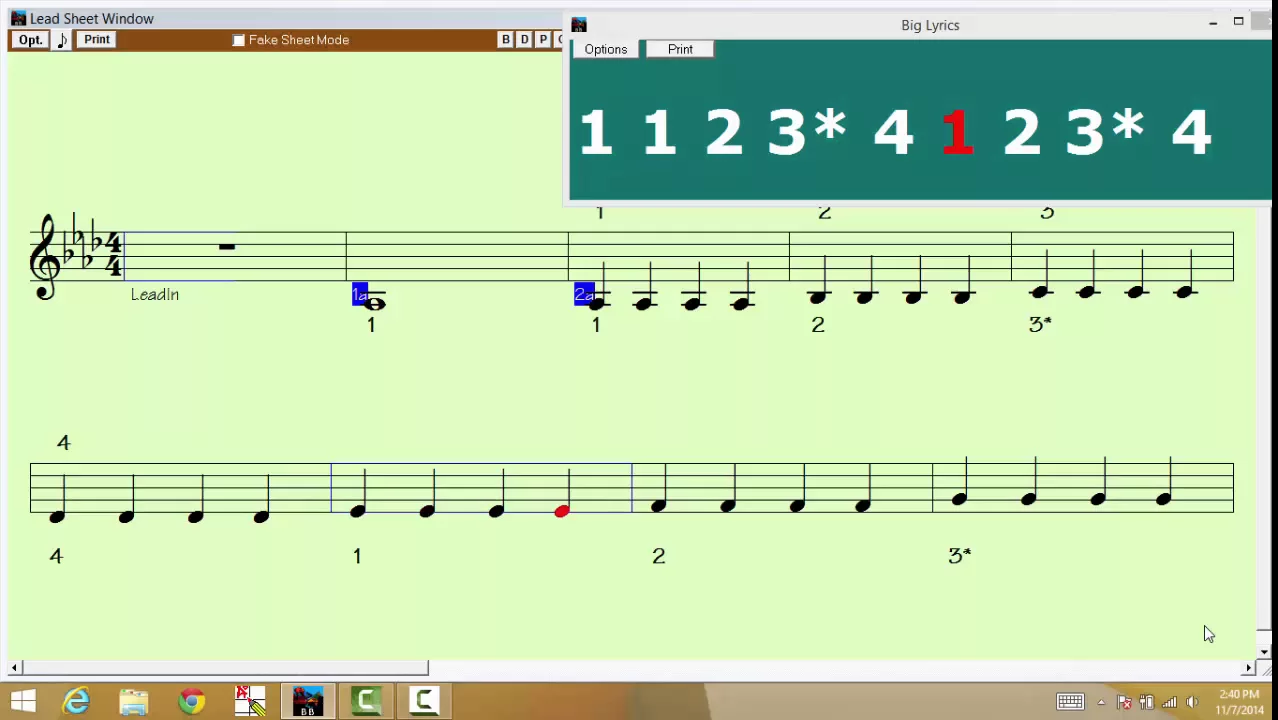This screenshot has height=720, width=1278.
Task: Enable the Fake Sheet Mode checkbox
Action: click(x=239, y=40)
